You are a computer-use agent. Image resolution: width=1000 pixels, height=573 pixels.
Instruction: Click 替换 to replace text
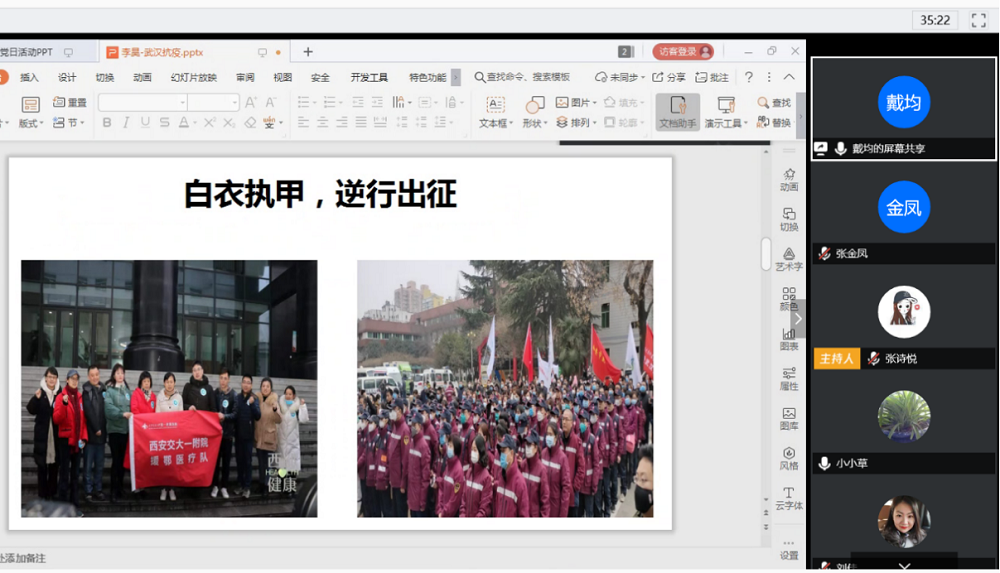(x=774, y=123)
